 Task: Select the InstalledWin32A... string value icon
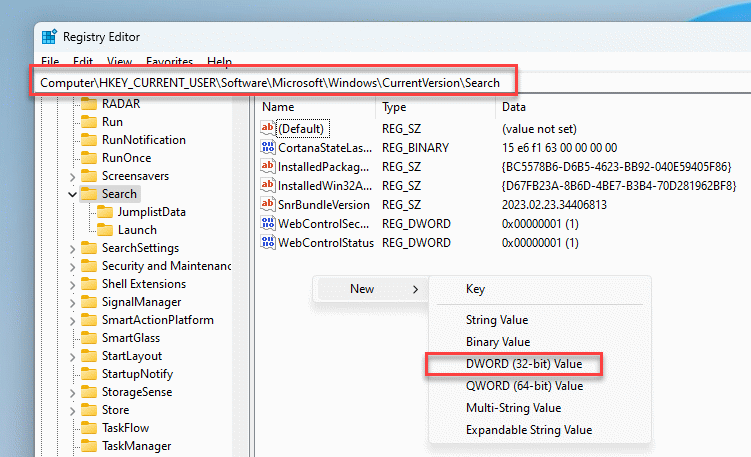coord(268,185)
